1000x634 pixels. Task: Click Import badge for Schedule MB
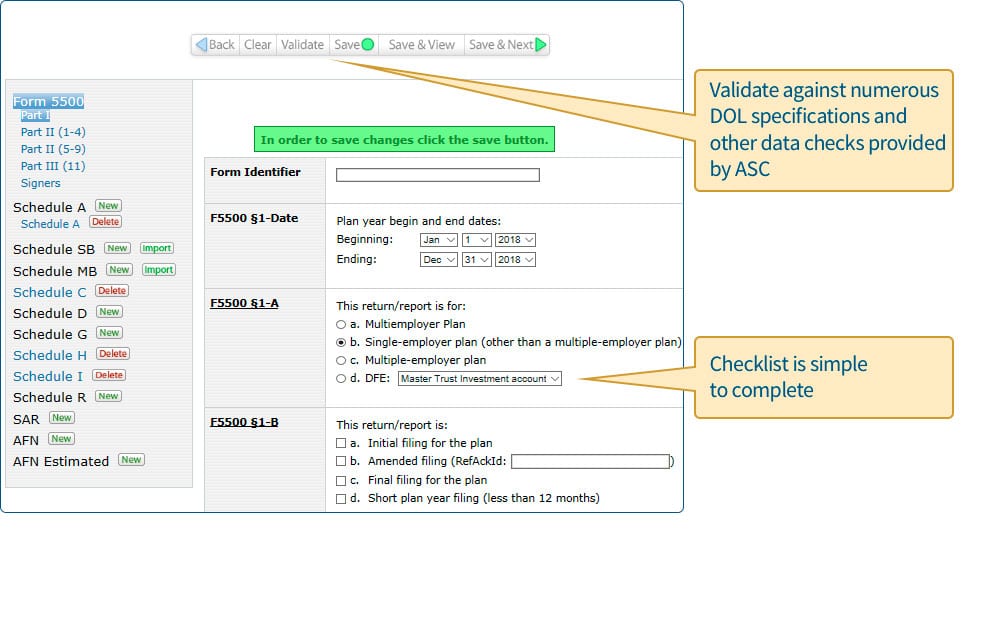(158, 270)
